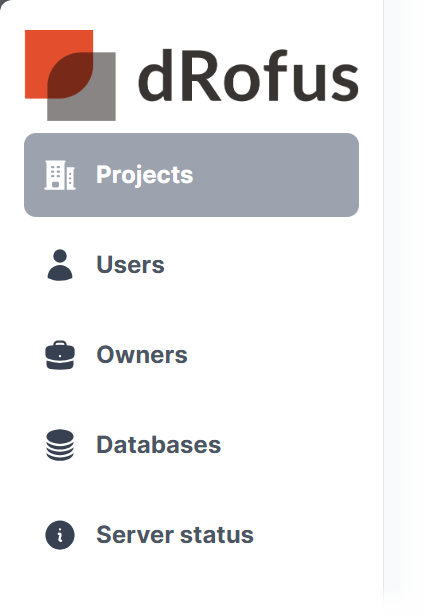View the Server status page

[x=191, y=535]
